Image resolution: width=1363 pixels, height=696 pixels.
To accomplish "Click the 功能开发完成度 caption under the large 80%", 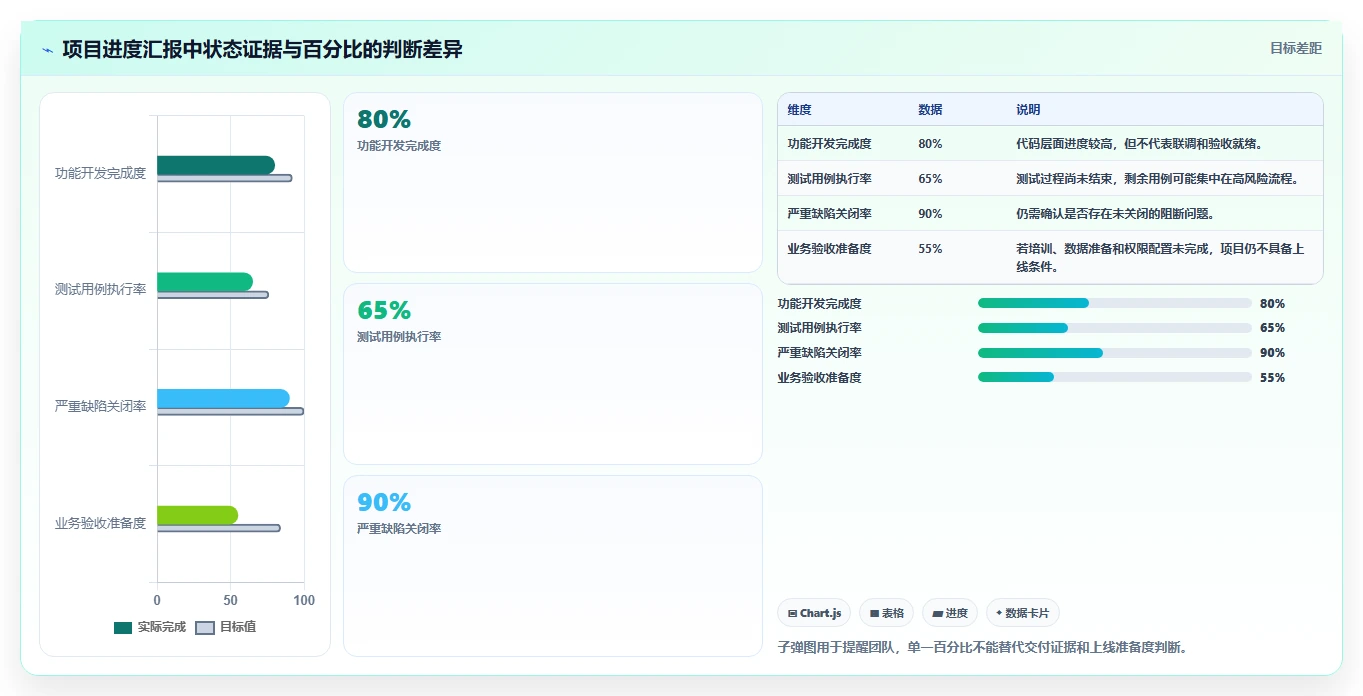I will click(399, 145).
